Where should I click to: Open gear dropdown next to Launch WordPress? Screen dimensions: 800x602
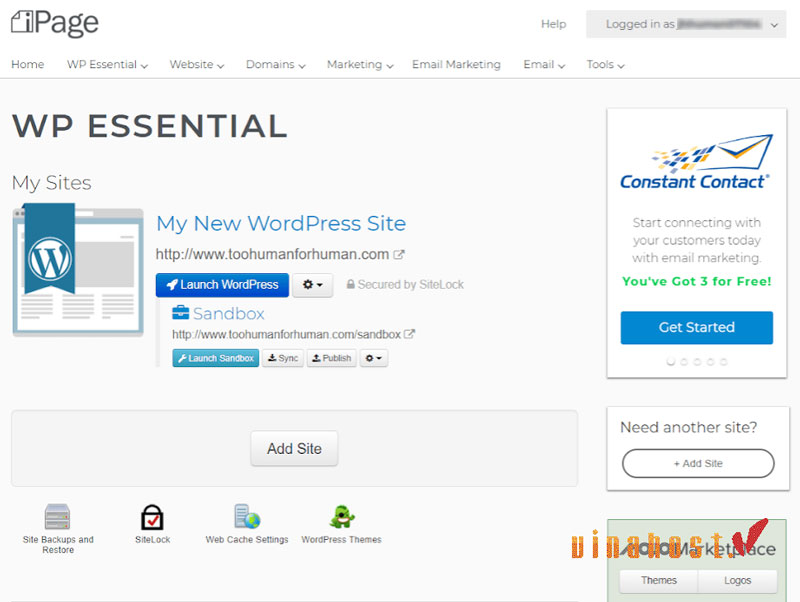click(312, 285)
